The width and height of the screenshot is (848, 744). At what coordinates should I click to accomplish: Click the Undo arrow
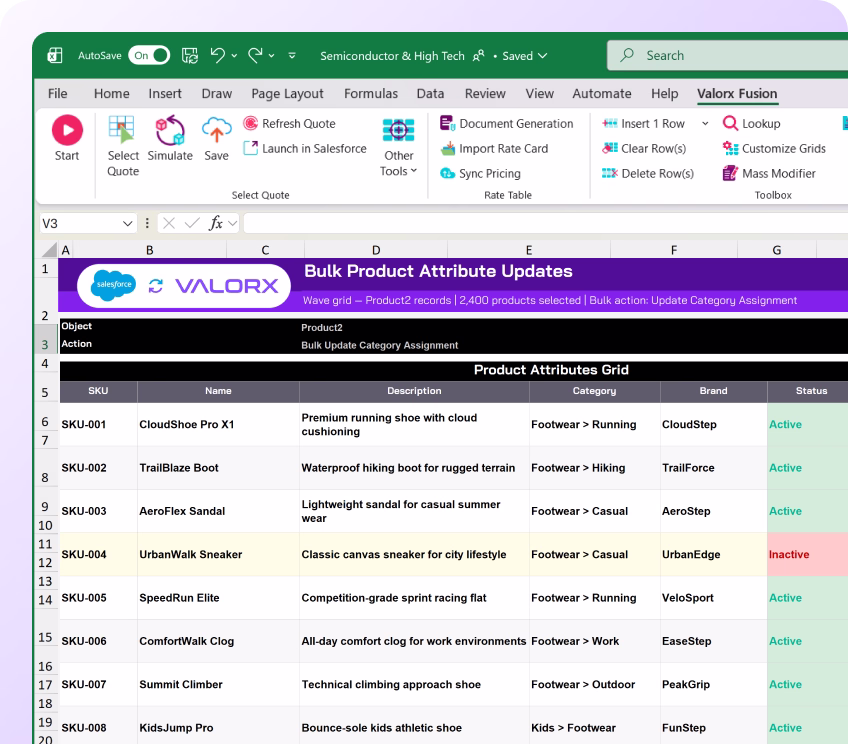point(218,55)
